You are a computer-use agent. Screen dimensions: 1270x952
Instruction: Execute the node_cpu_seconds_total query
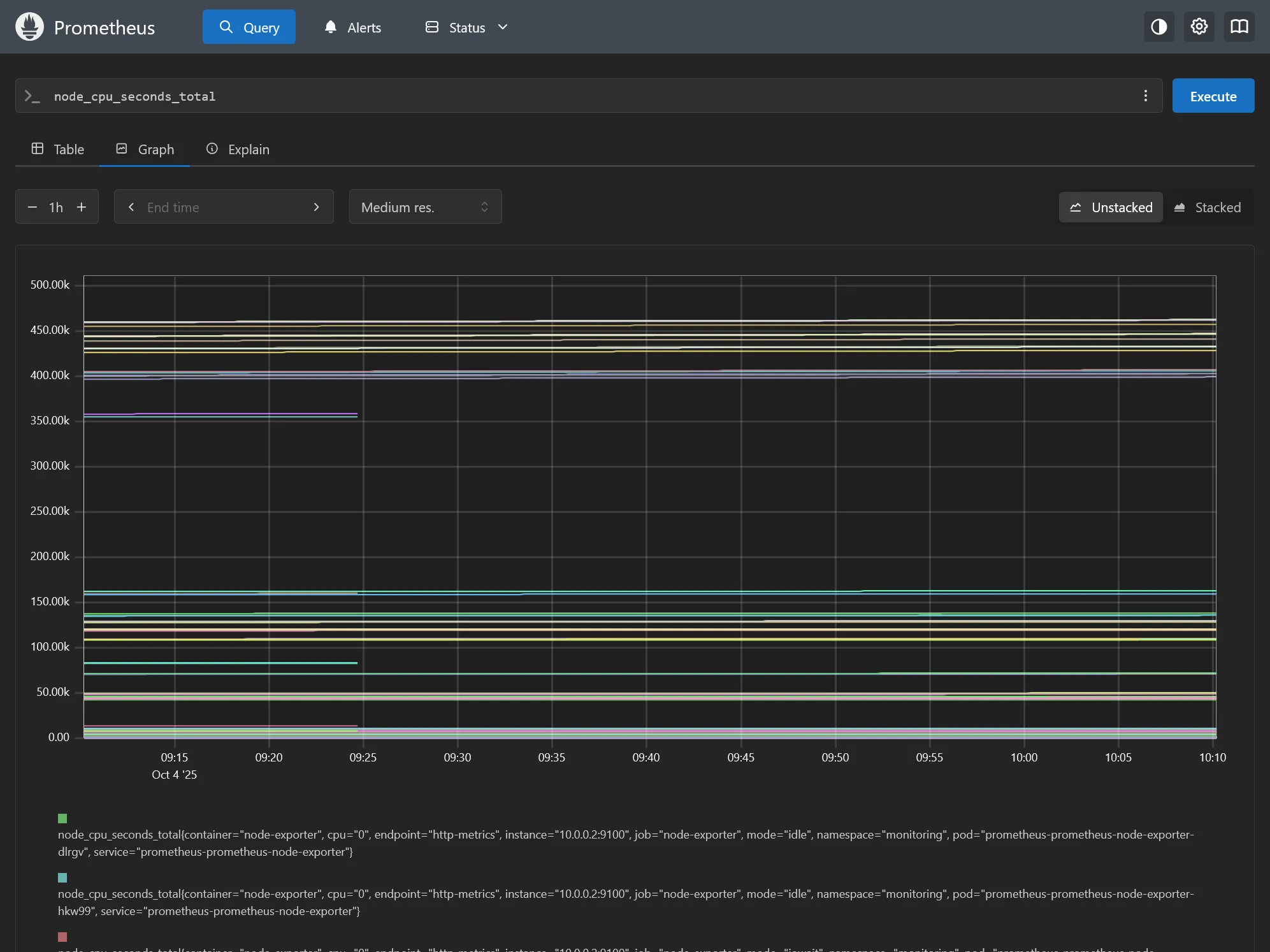point(1212,96)
